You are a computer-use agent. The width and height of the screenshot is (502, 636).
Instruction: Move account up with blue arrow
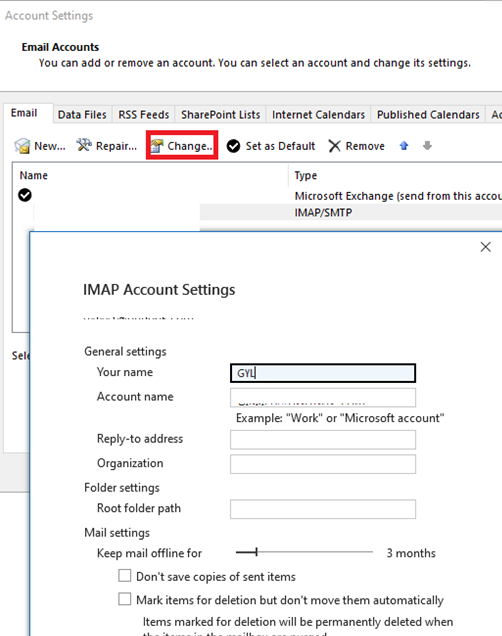(x=403, y=146)
